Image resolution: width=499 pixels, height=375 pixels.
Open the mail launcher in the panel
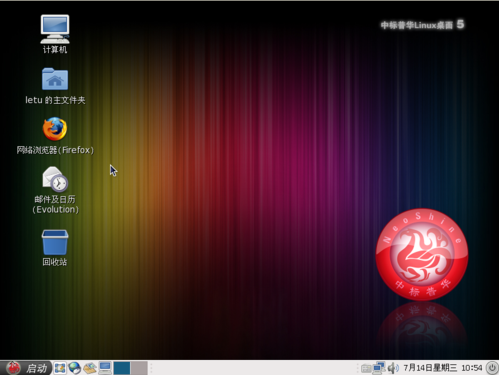tap(90, 368)
